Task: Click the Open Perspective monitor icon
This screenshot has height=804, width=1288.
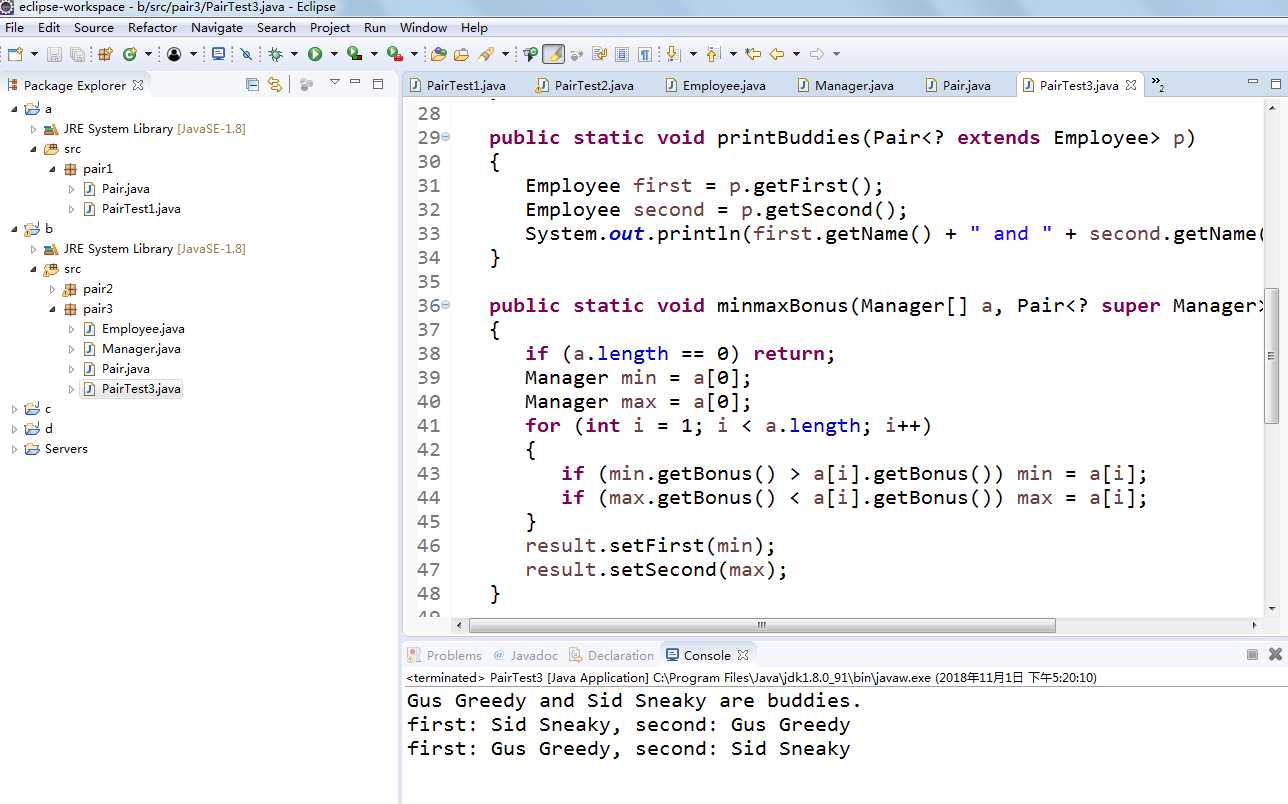Action: (217, 54)
